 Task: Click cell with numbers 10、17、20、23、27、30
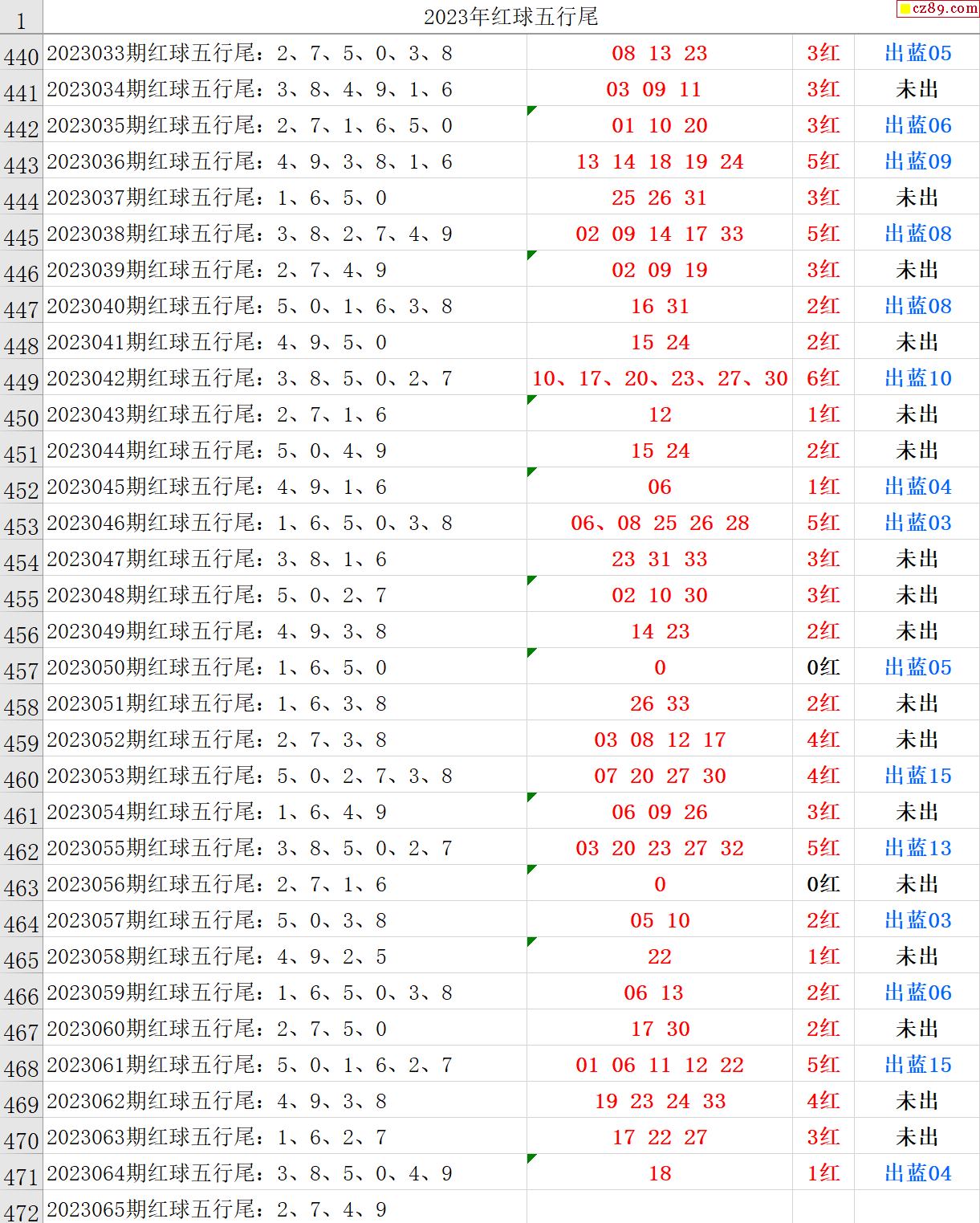(659, 378)
